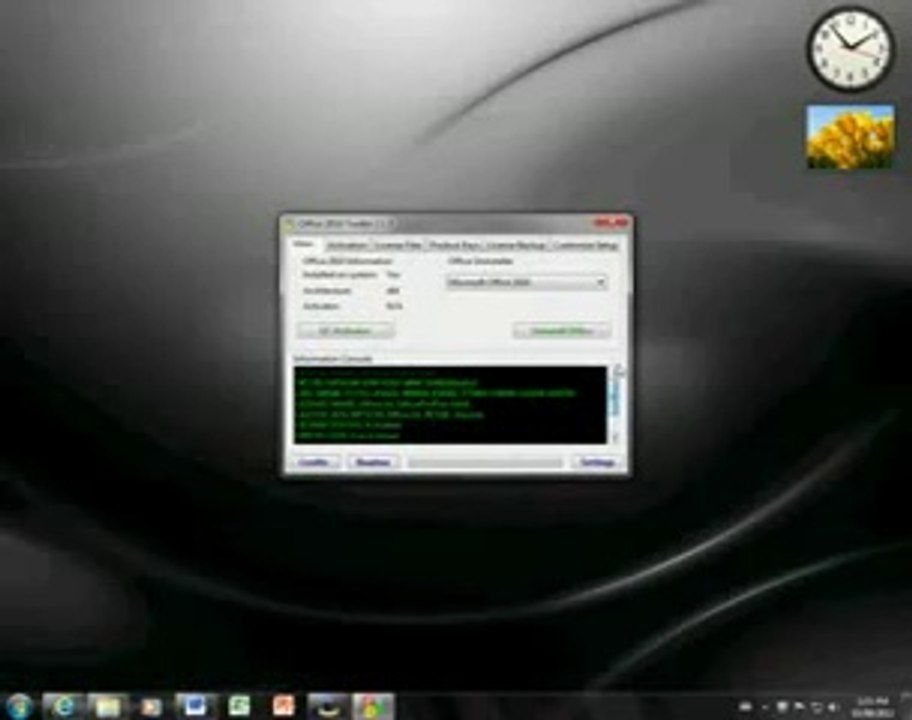Click the console scrollbar down arrow
Image resolution: width=912 pixels, height=720 pixels.
617,438
